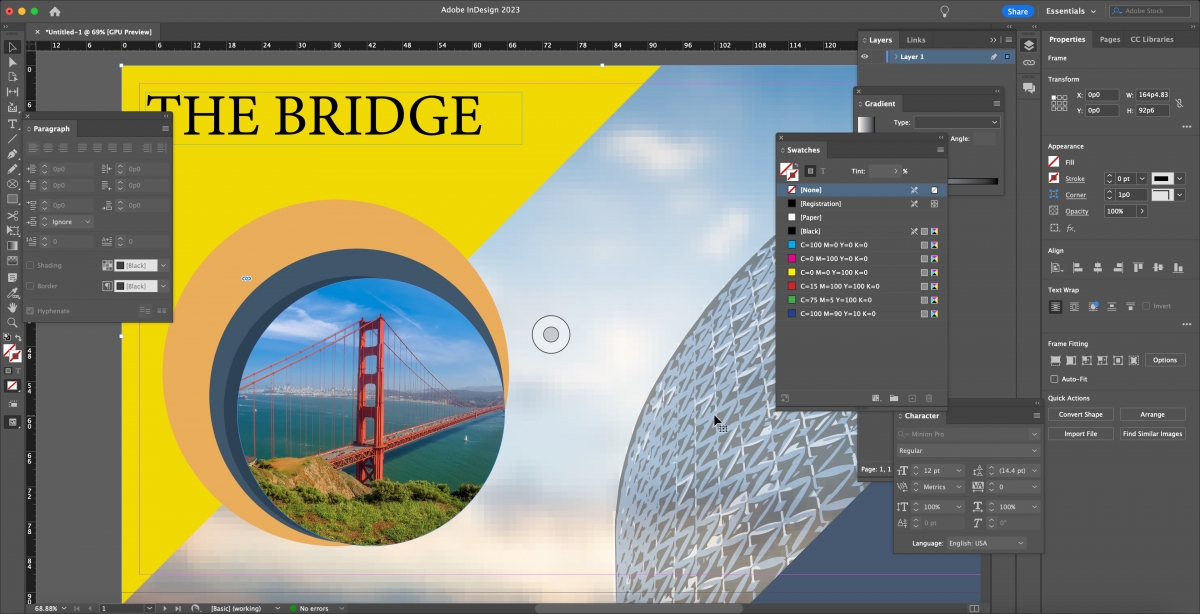Click the Import File button

click(1080, 434)
